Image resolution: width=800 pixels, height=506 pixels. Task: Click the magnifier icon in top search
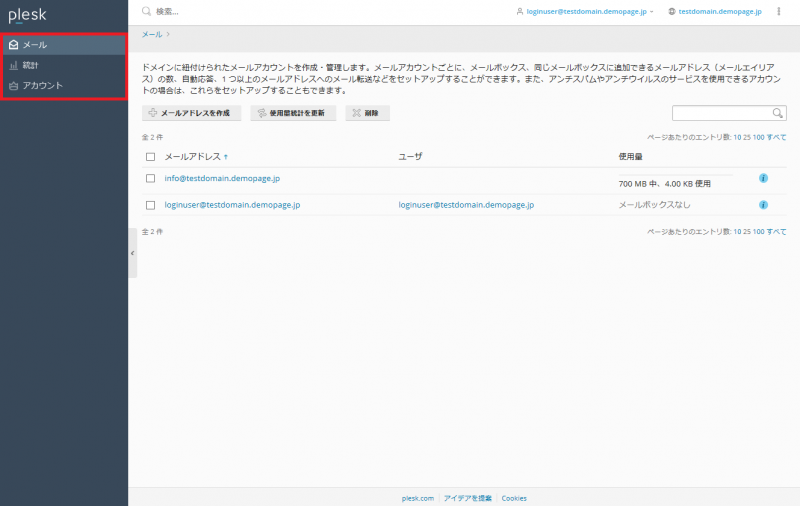coord(147,11)
